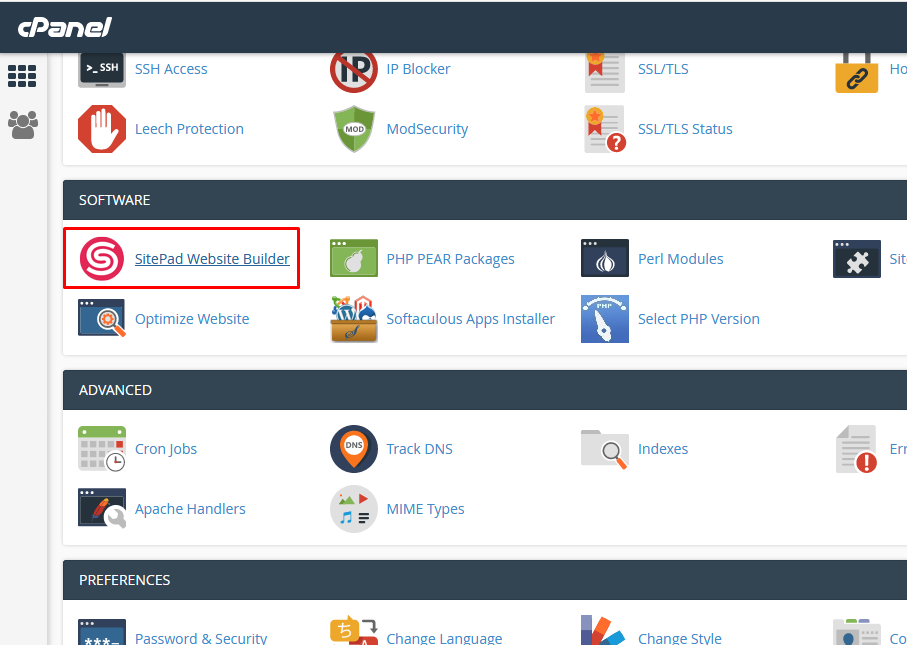Go to the Cron Jobs link

(x=166, y=449)
